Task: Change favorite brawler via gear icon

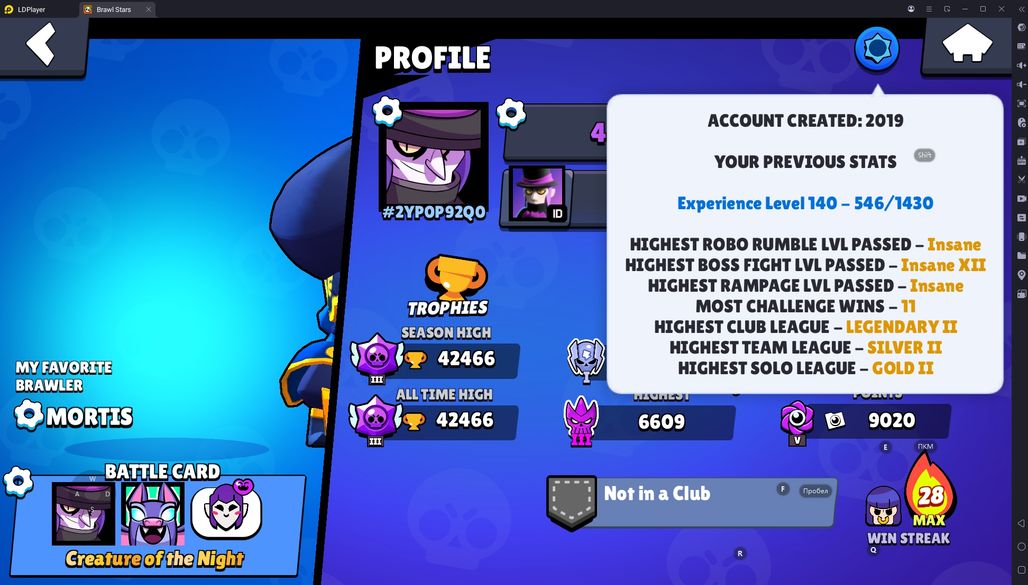Action: pyautogui.click(x=28, y=416)
